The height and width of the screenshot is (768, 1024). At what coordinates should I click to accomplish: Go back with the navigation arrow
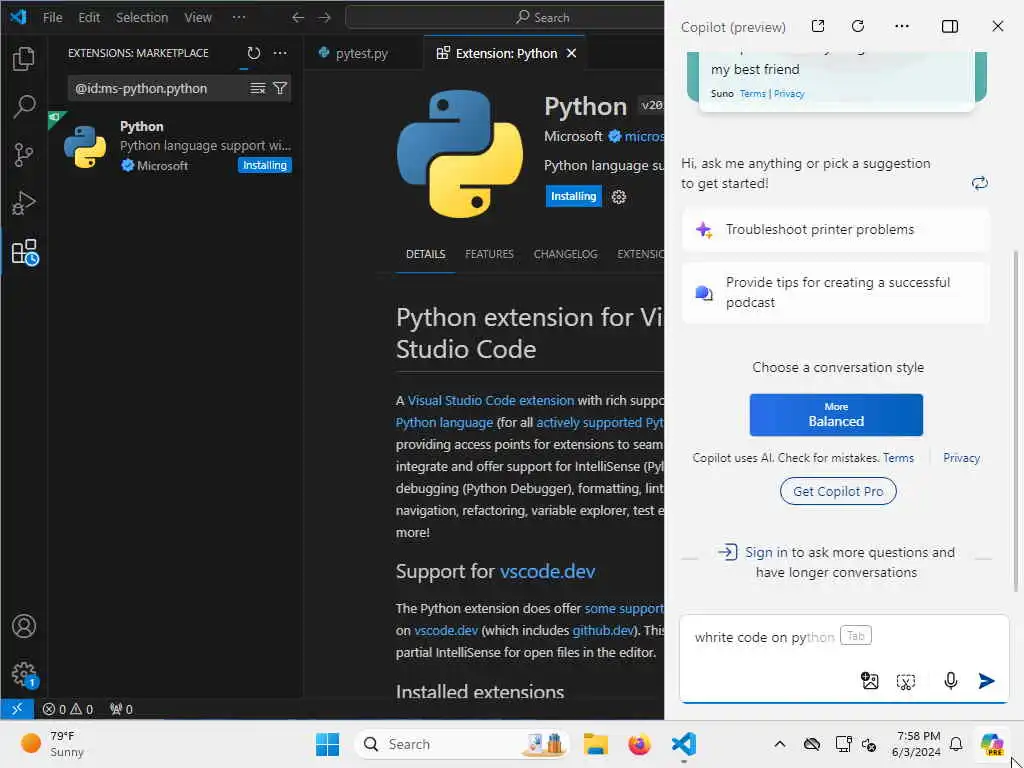click(x=298, y=18)
